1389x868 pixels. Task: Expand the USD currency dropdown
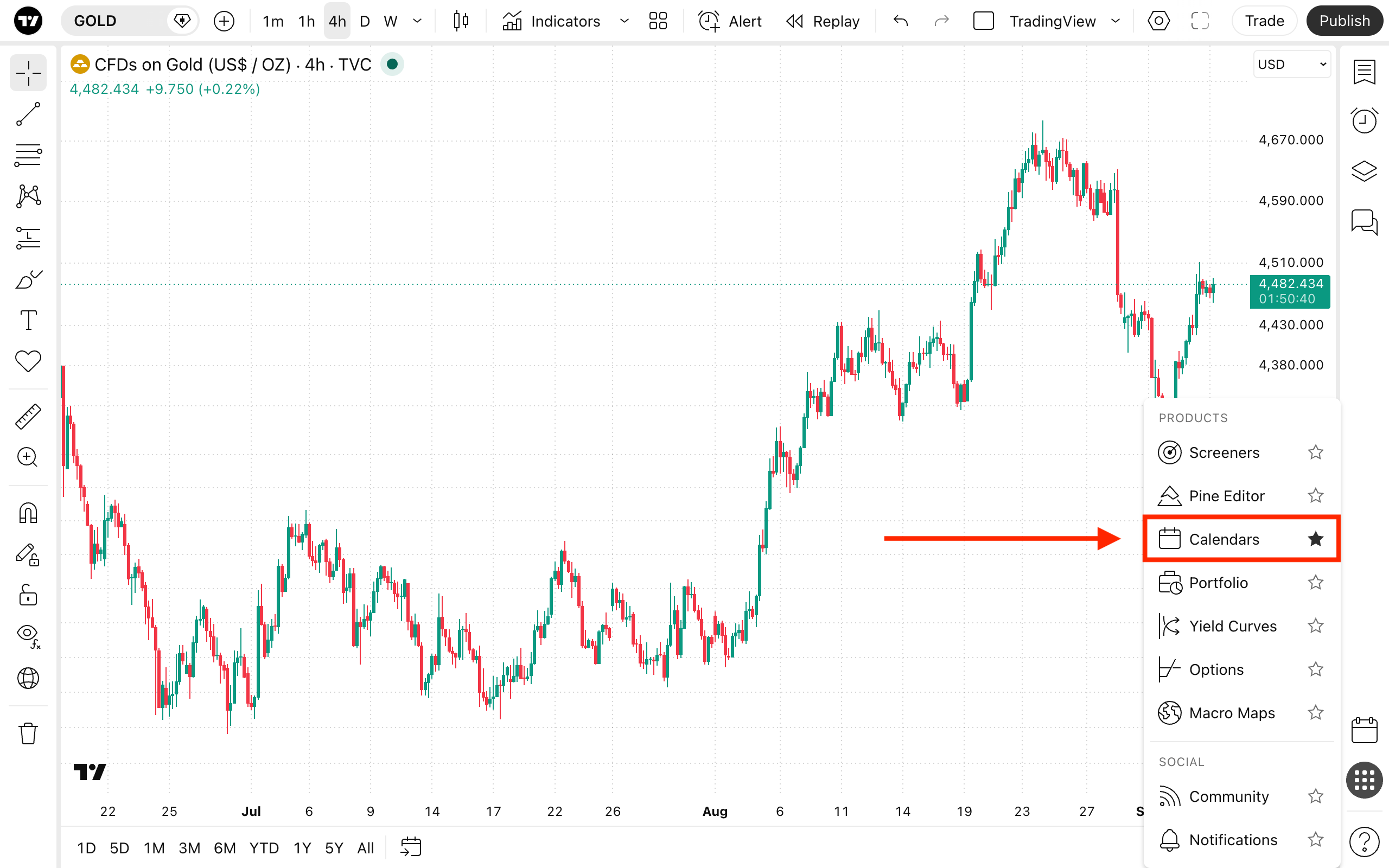click(1291, 65)
